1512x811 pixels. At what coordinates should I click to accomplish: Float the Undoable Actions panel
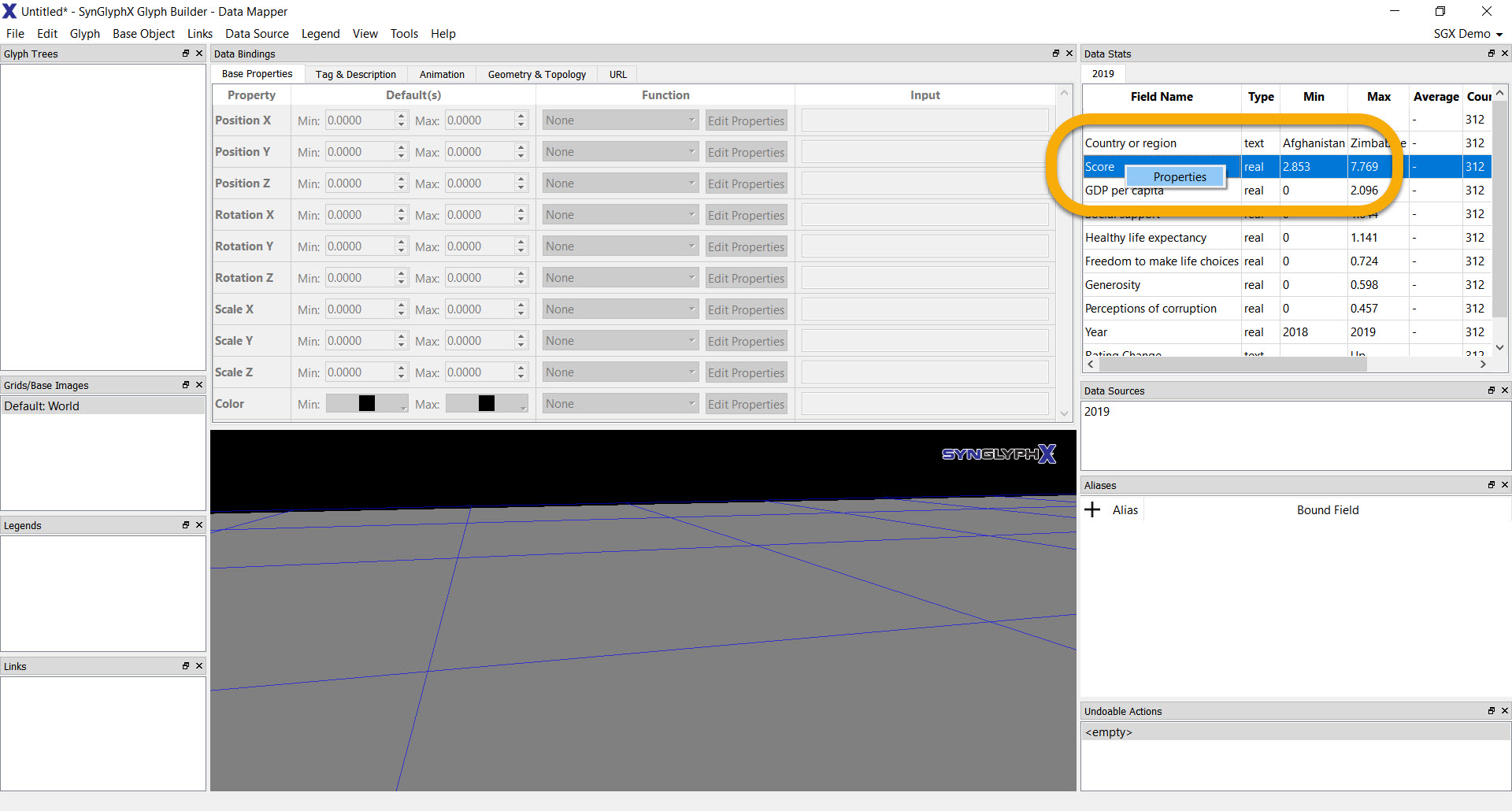1492,711
